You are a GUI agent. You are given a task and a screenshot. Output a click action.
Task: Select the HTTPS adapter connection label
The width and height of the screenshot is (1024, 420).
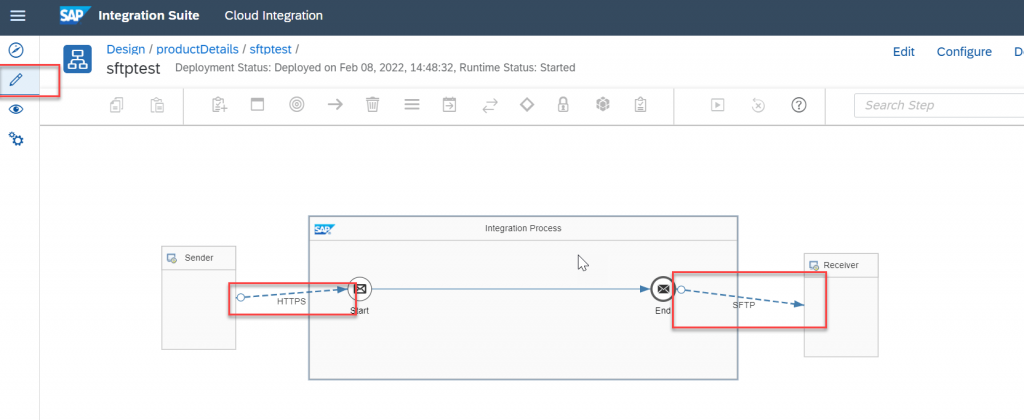[291, 302]
